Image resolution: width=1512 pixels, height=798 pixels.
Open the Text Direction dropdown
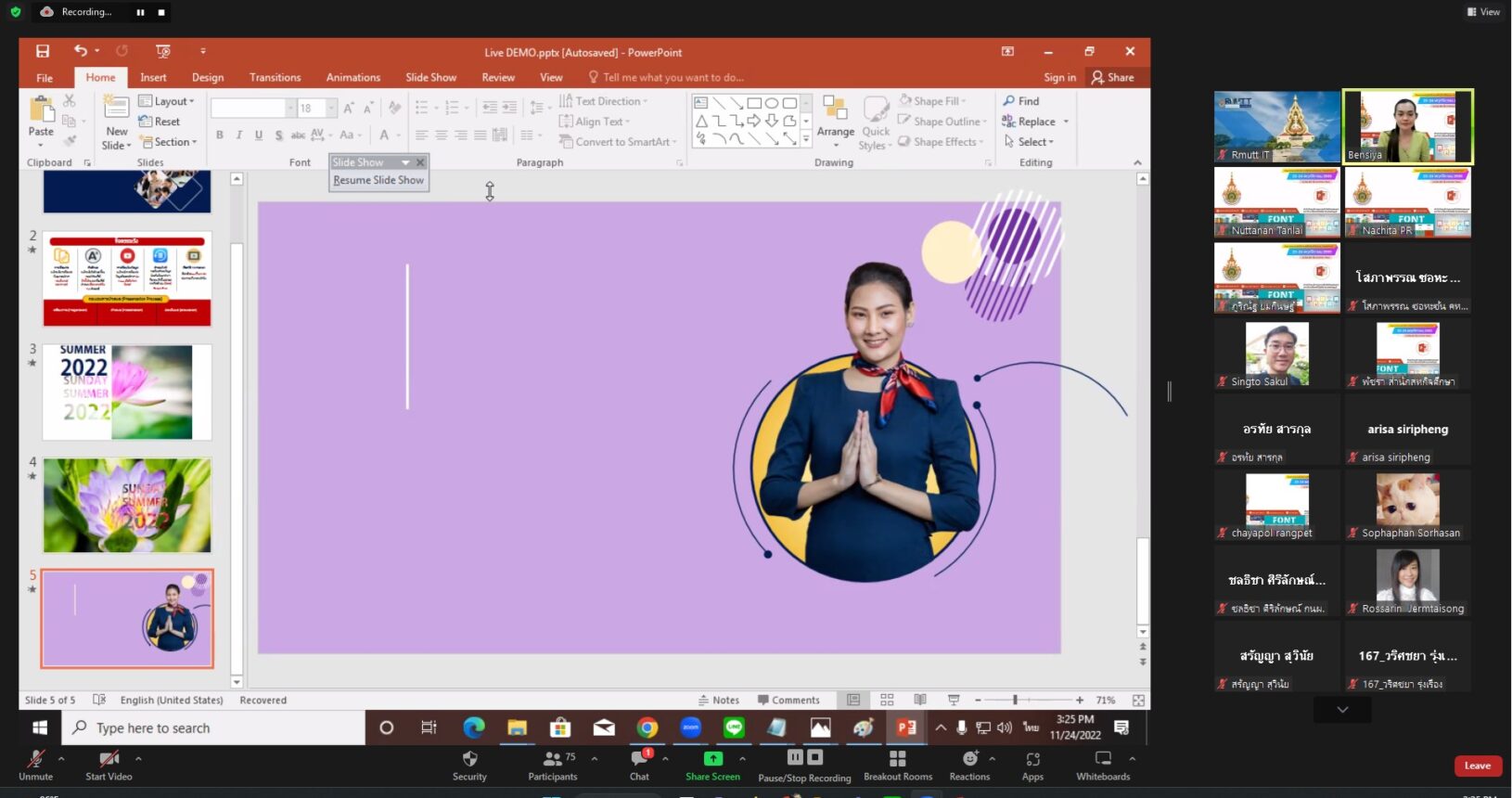(x=604, y=101)
